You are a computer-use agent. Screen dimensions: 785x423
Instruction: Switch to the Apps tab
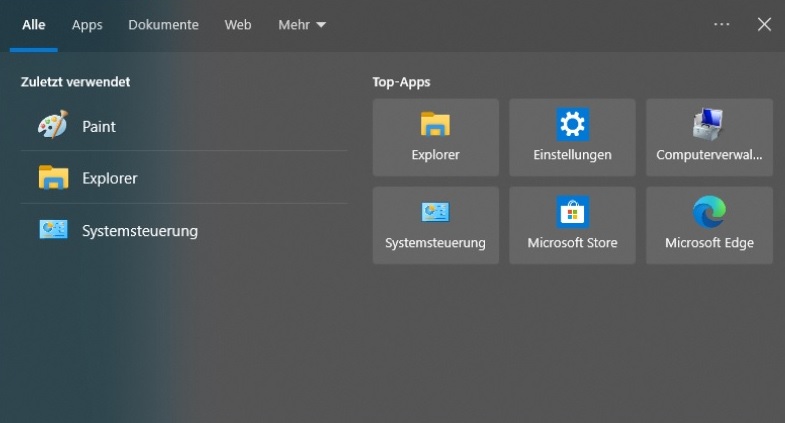click(x=87, y=25)
